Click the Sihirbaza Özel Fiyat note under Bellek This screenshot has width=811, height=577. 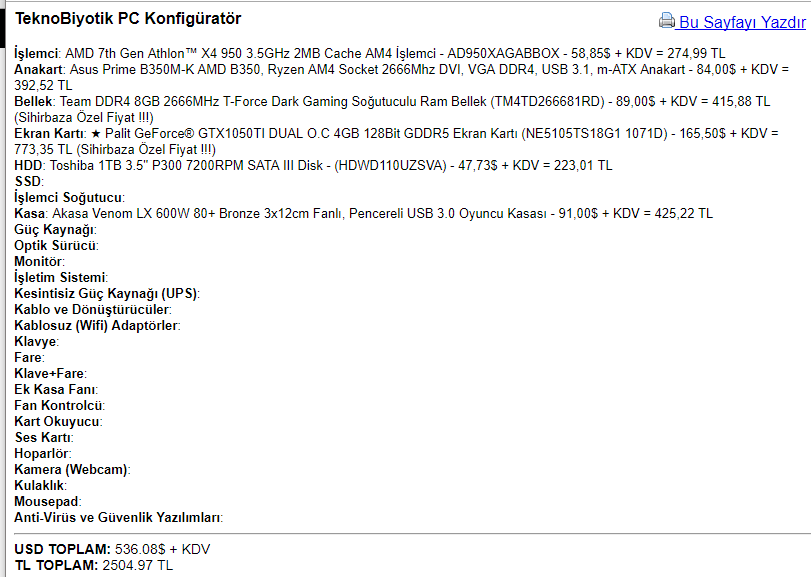coord(84,117)
